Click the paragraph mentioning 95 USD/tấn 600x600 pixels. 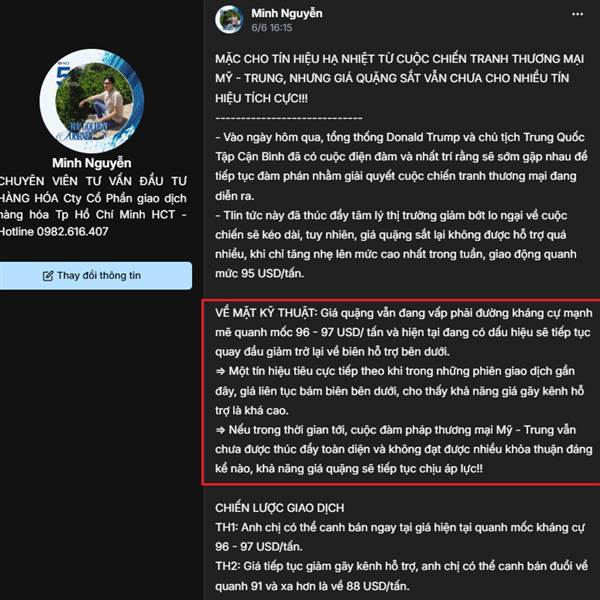pos(396,245)
